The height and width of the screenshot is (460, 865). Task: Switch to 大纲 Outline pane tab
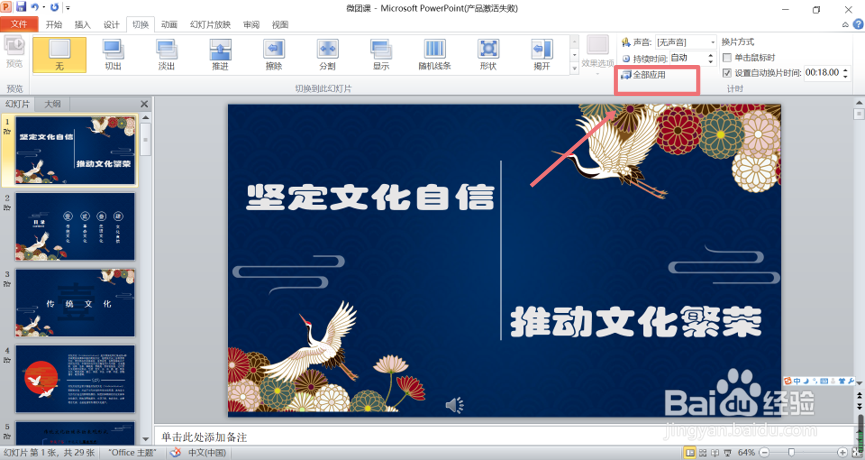(53, 104)
